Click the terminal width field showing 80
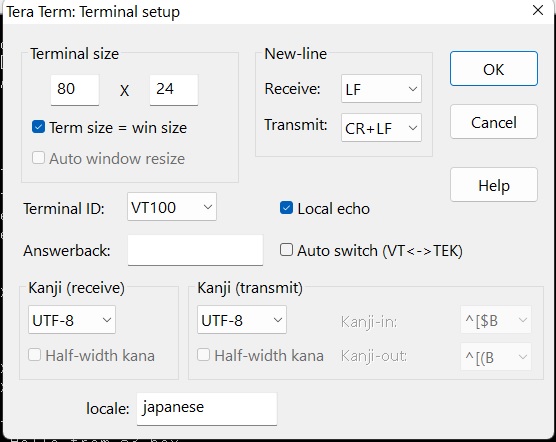 point(75,90)
